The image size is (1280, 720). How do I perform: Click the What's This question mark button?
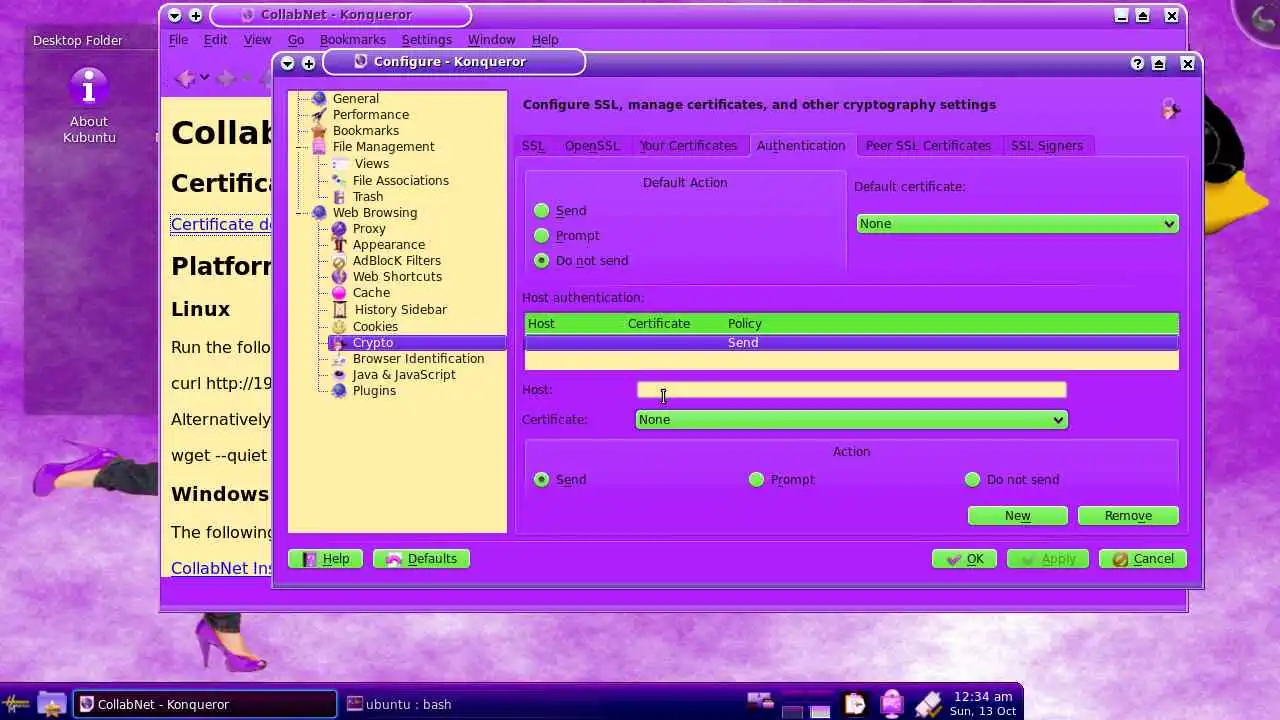tap(1137, 62)
